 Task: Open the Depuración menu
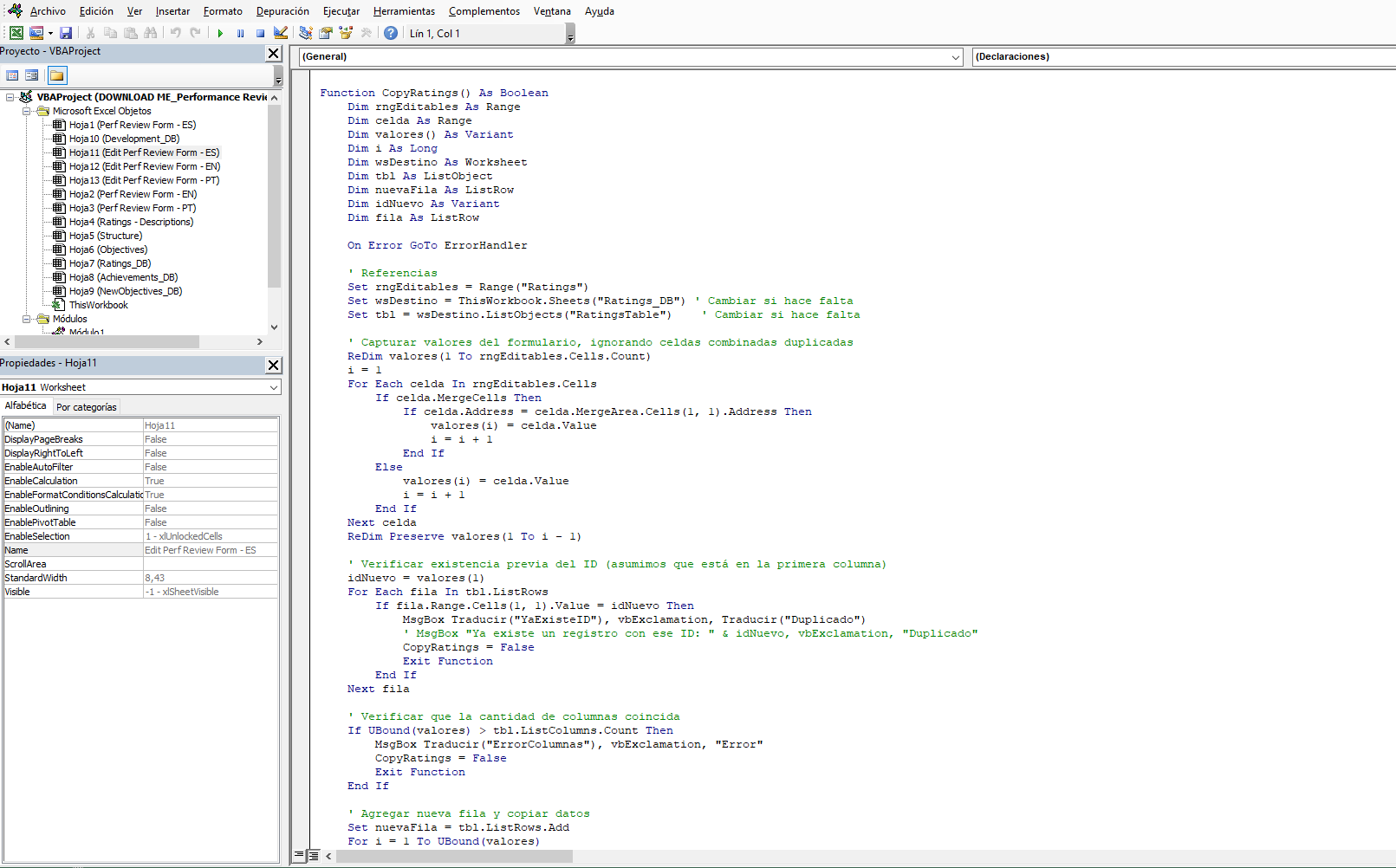[x=282, y=11]
